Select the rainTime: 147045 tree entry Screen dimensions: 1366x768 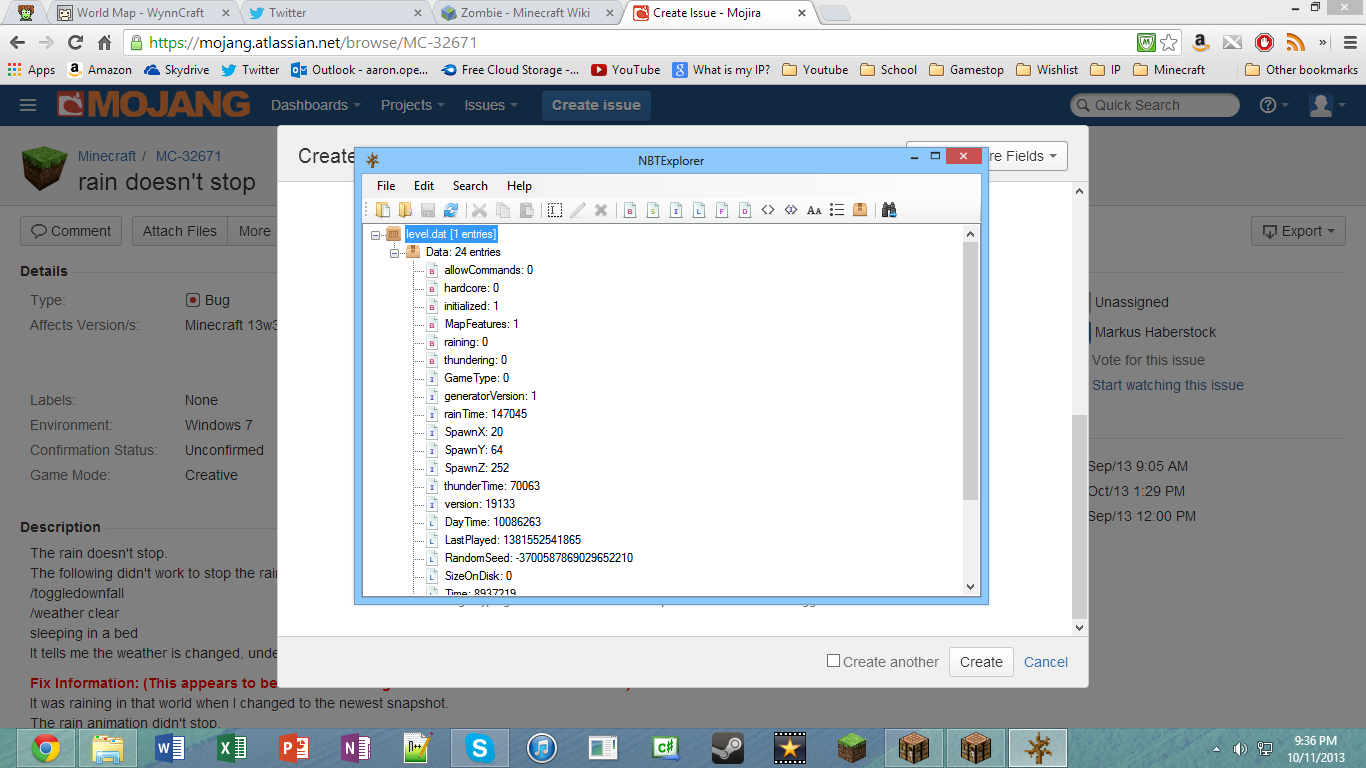pyautogui.click(x=485, y=414)
